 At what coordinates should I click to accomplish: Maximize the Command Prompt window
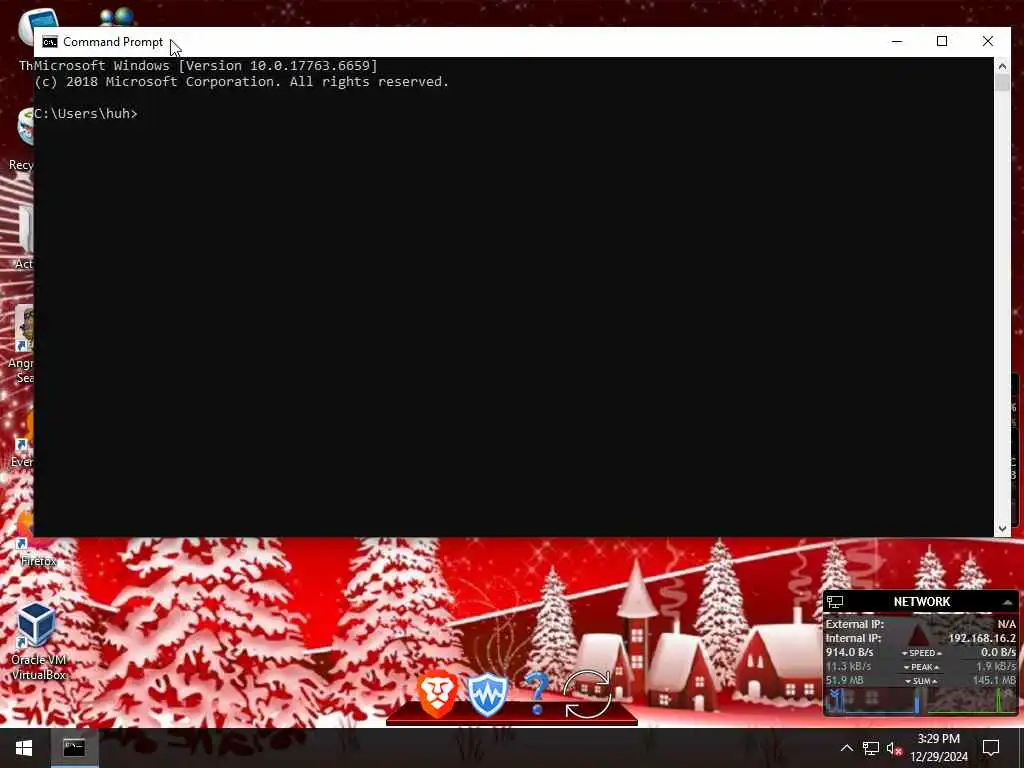pos(942,41)
